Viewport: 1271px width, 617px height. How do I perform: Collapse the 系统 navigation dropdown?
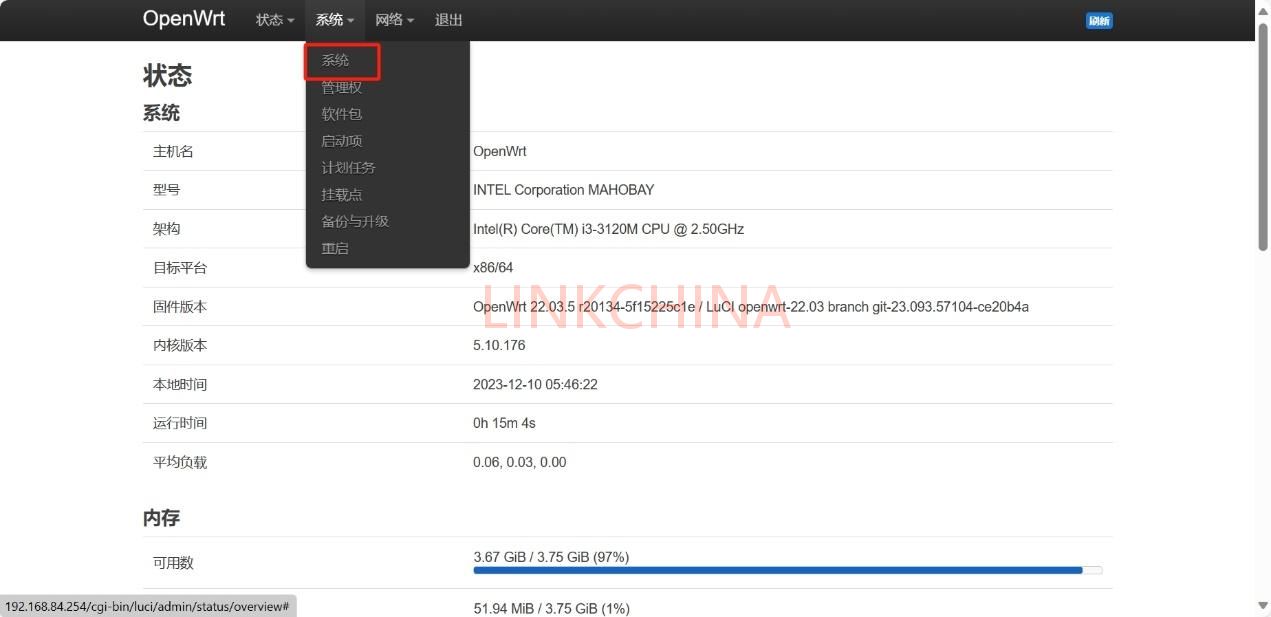tap(335, 20)
